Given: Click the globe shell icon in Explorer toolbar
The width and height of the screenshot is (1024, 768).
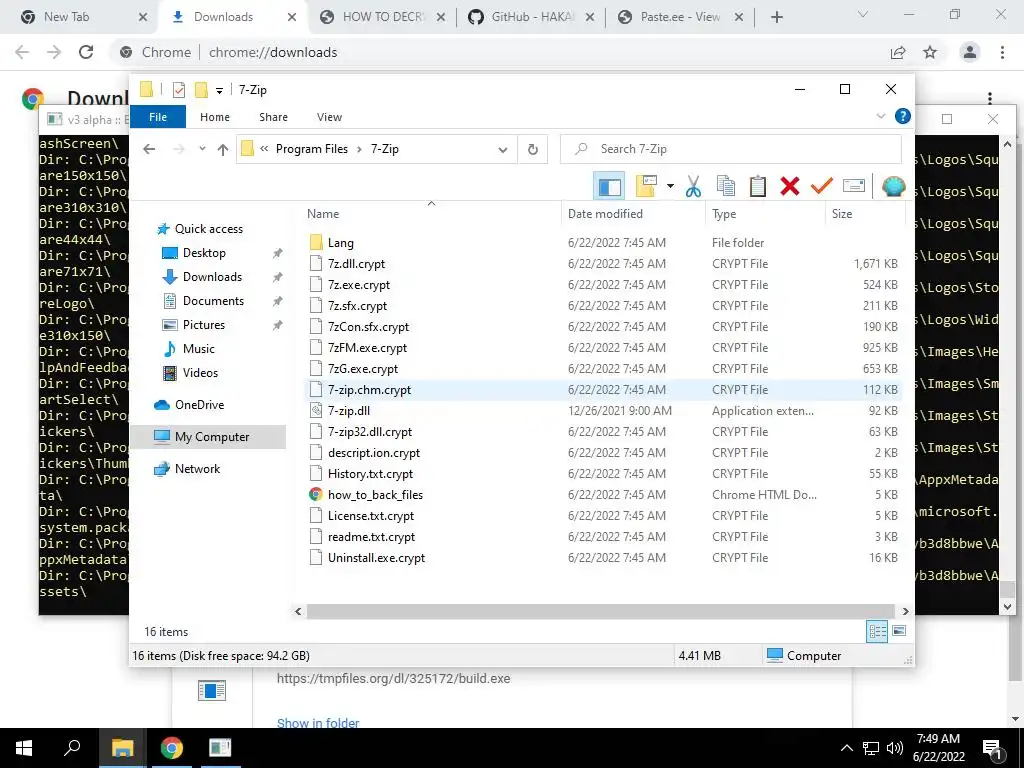Looking at the screenshot, I should [893, 186].
